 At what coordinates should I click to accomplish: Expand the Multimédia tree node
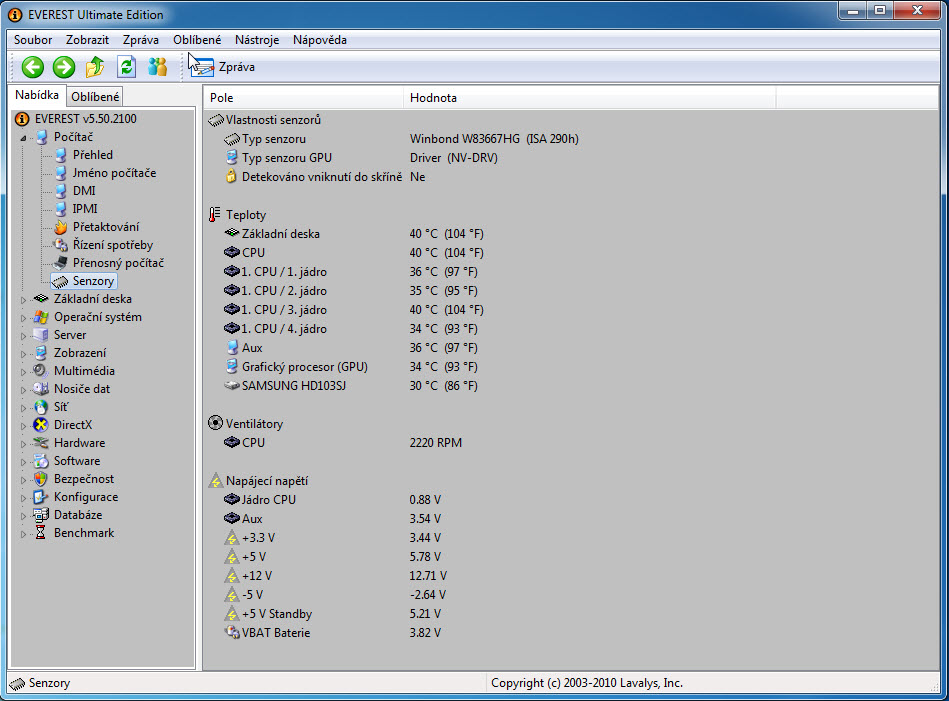coord(23,372)
